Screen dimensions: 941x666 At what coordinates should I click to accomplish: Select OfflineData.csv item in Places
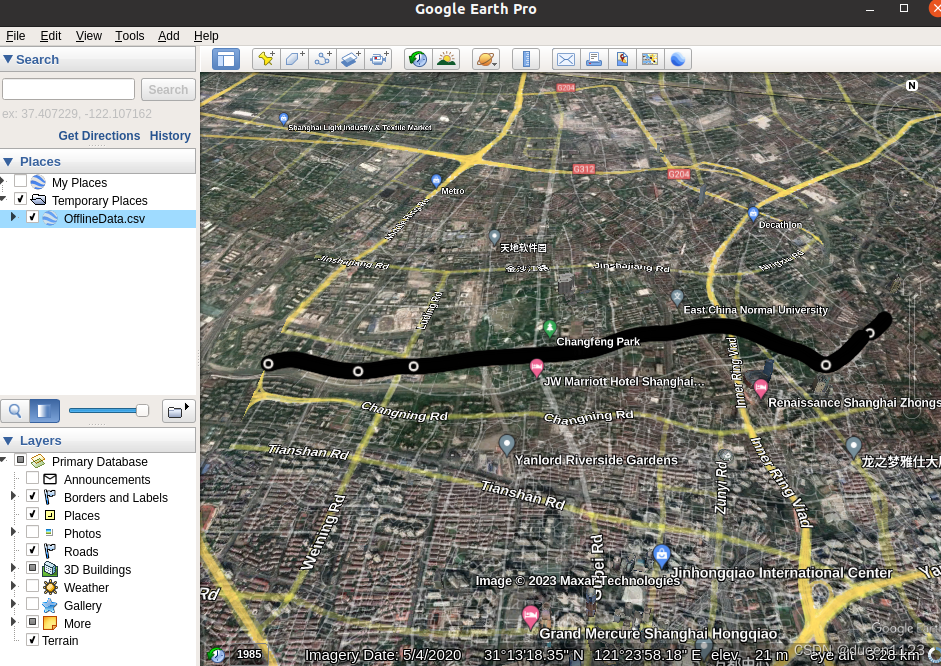(104, 218)
